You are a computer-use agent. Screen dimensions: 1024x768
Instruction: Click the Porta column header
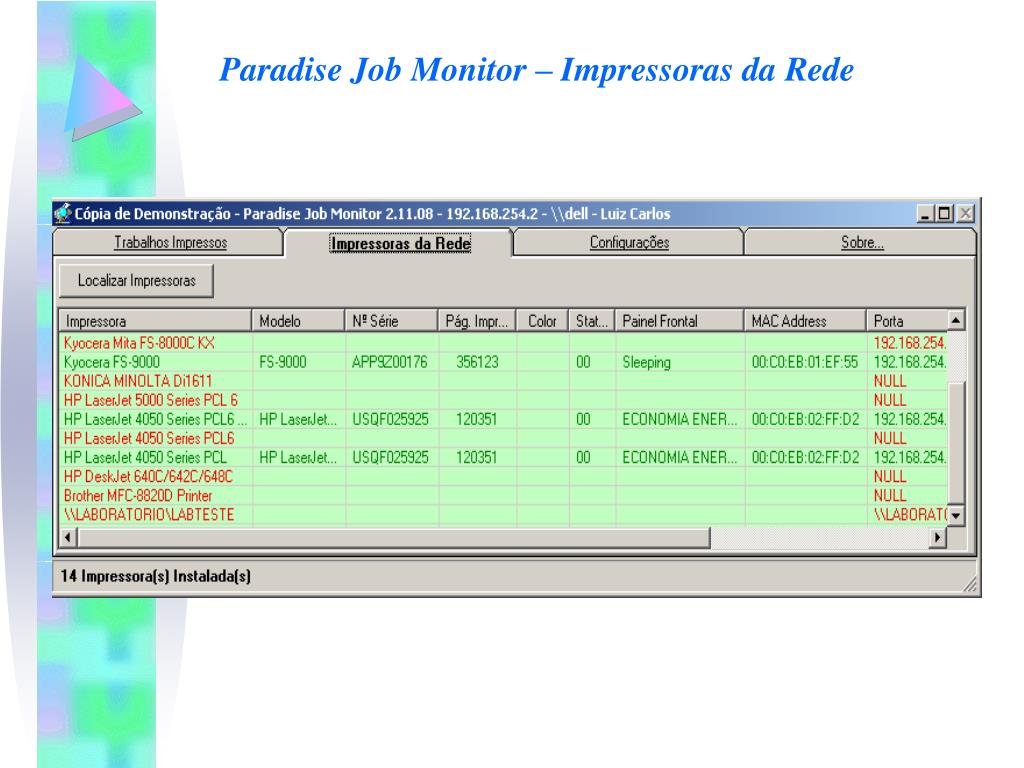point(907,321)
